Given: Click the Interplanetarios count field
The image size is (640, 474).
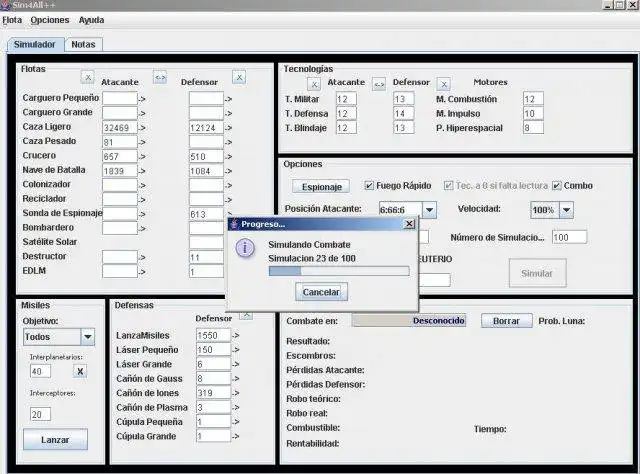Looking at the screenshot, I should click(40, 372).
